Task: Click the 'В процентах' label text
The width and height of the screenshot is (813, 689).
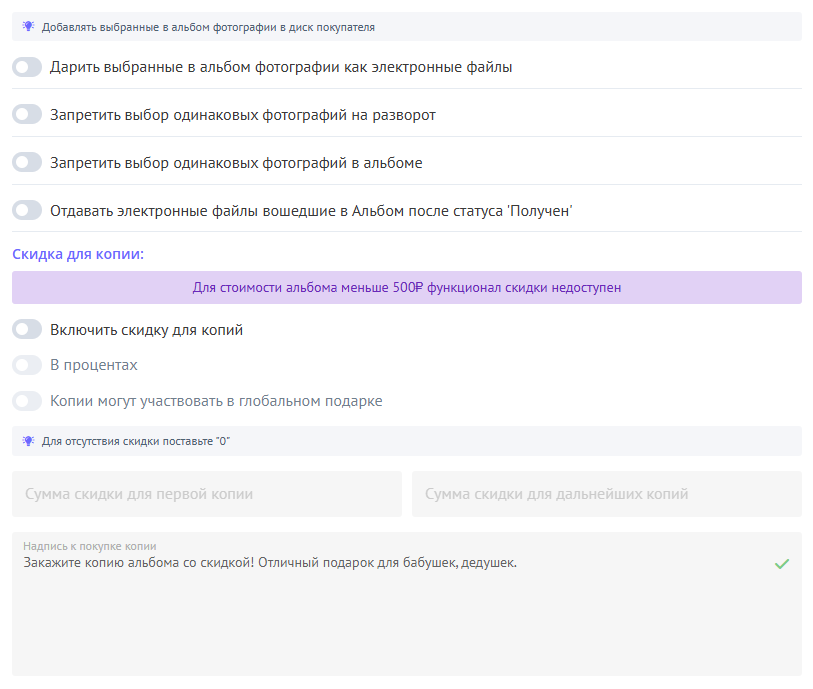Action: coord(94,365)
